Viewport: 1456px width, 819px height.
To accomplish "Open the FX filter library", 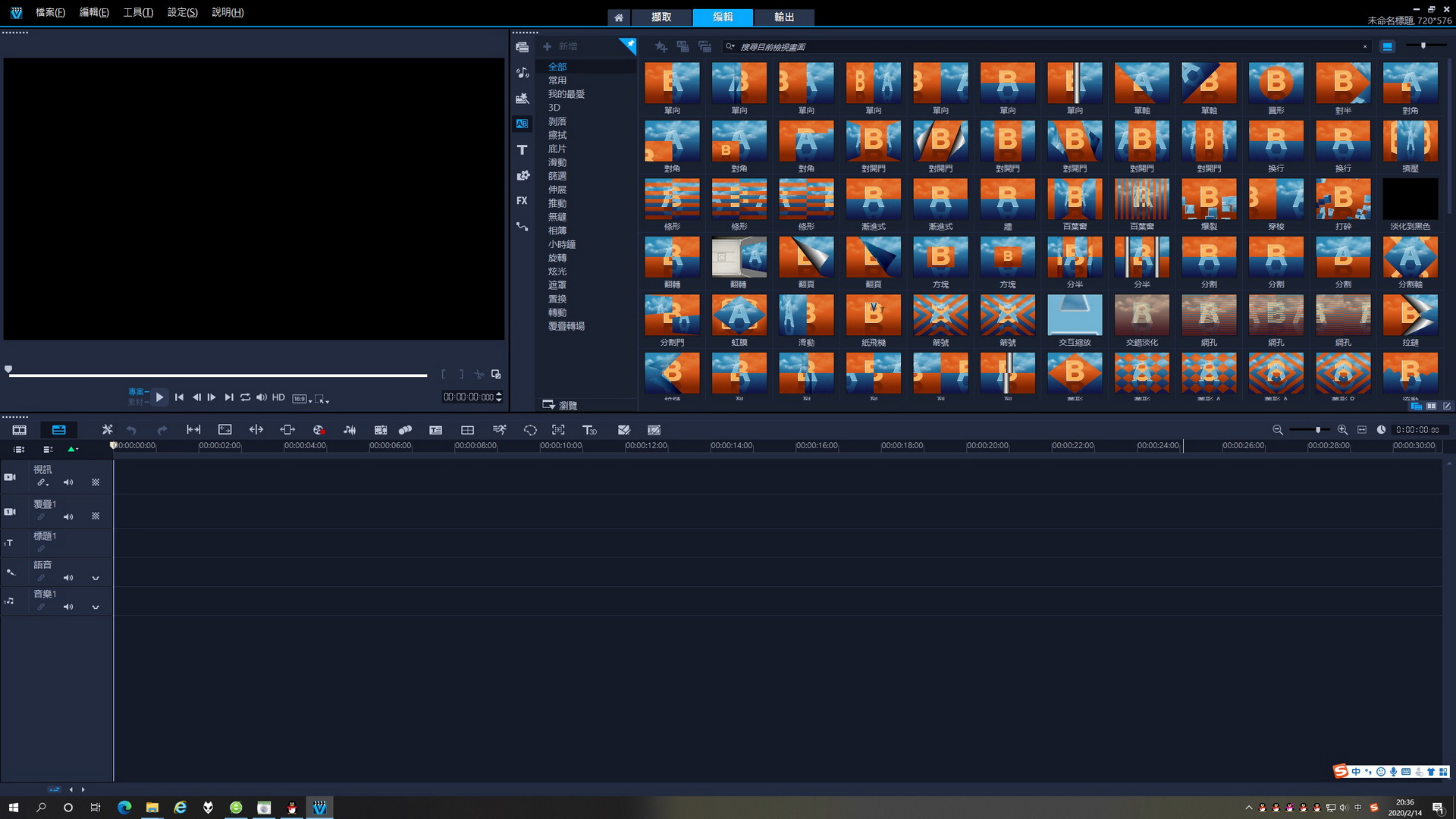I will tap(522, 201).
